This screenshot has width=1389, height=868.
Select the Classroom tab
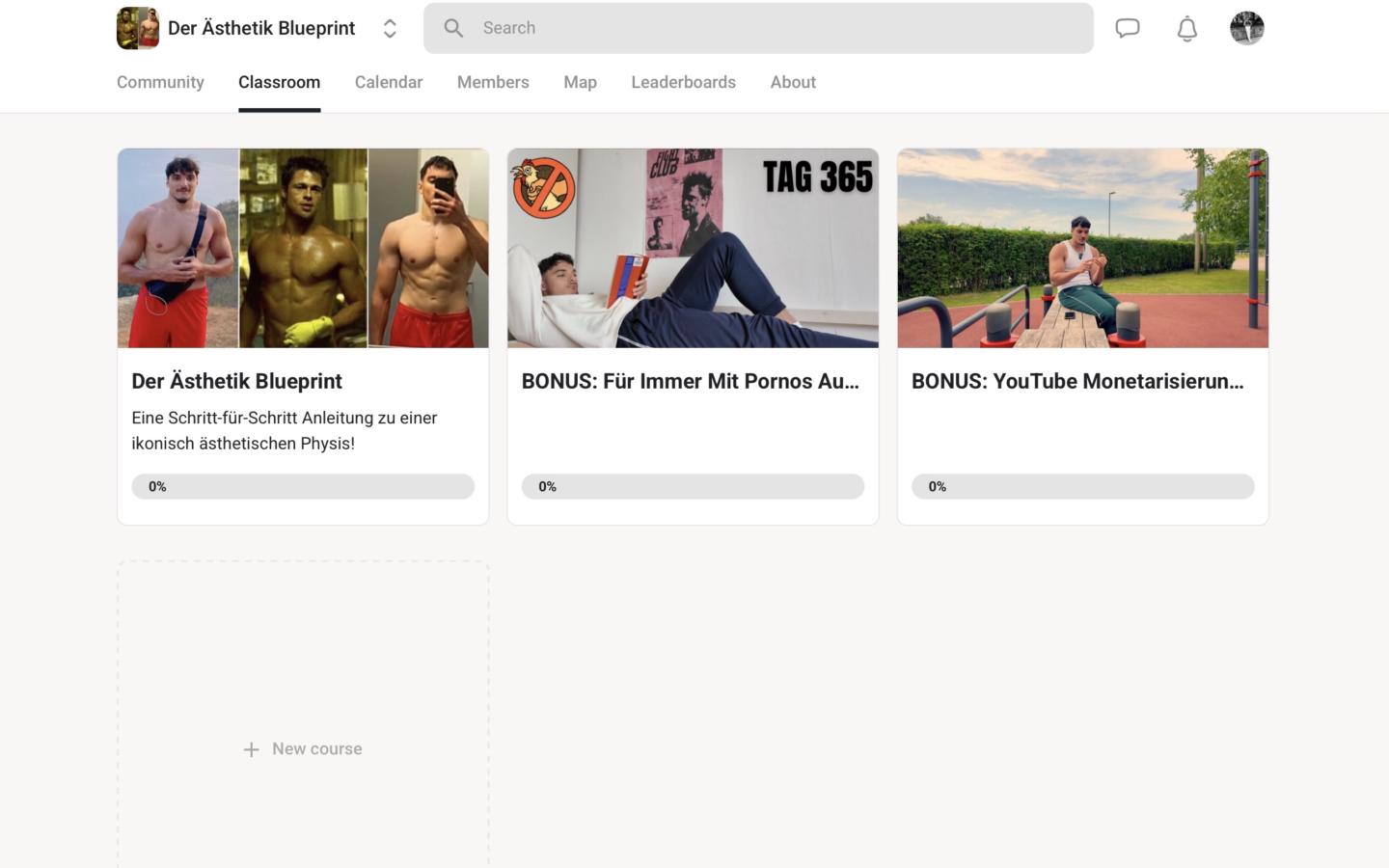(280, 82)
